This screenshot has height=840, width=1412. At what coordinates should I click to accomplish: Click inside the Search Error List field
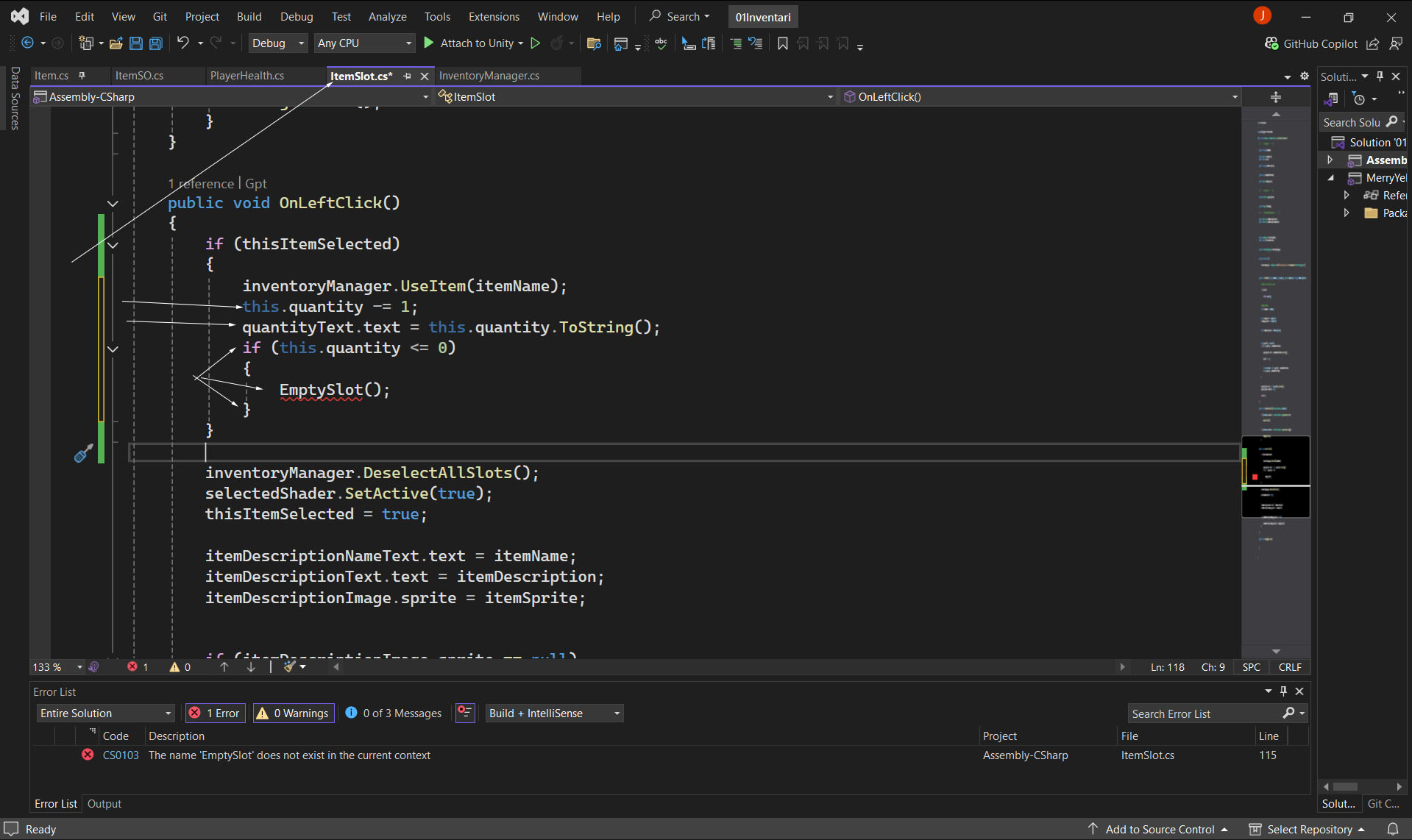pyautogui.click(x=1204, y=713)
